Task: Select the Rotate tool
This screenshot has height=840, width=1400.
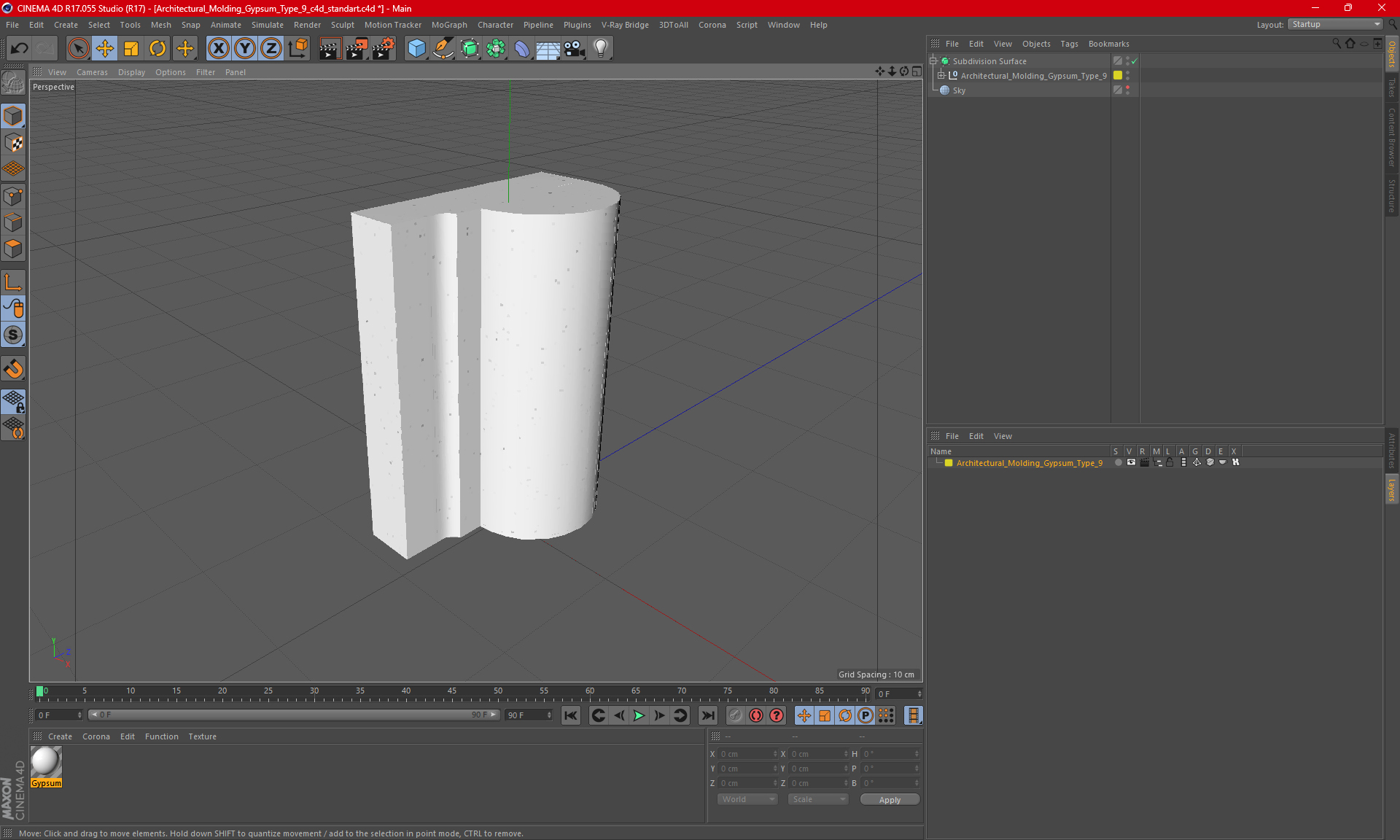Action: pyautogui.click(x=157, y=48)
